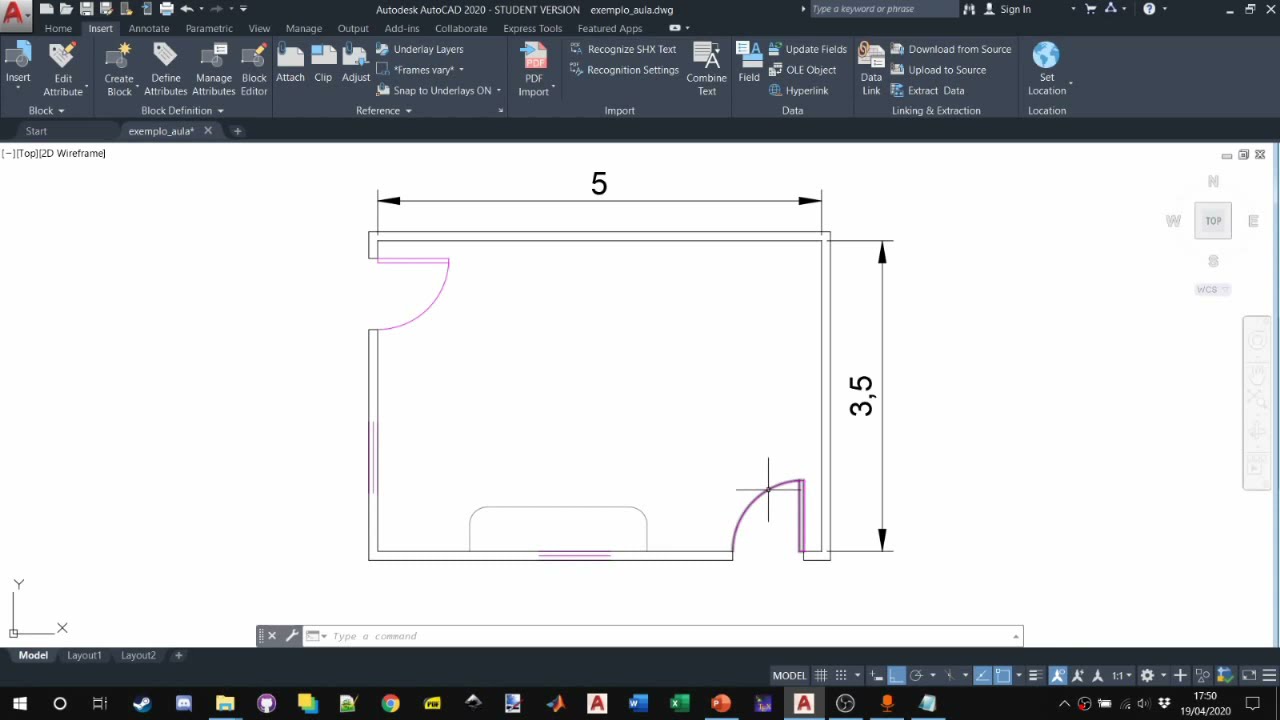Click the Create Block icon
Screen dimensions: 1280x720
click(x=119, y=69)
